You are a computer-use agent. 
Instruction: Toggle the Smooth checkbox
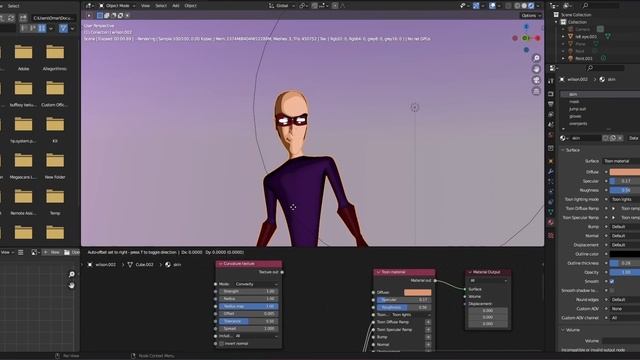coord(612,282)
